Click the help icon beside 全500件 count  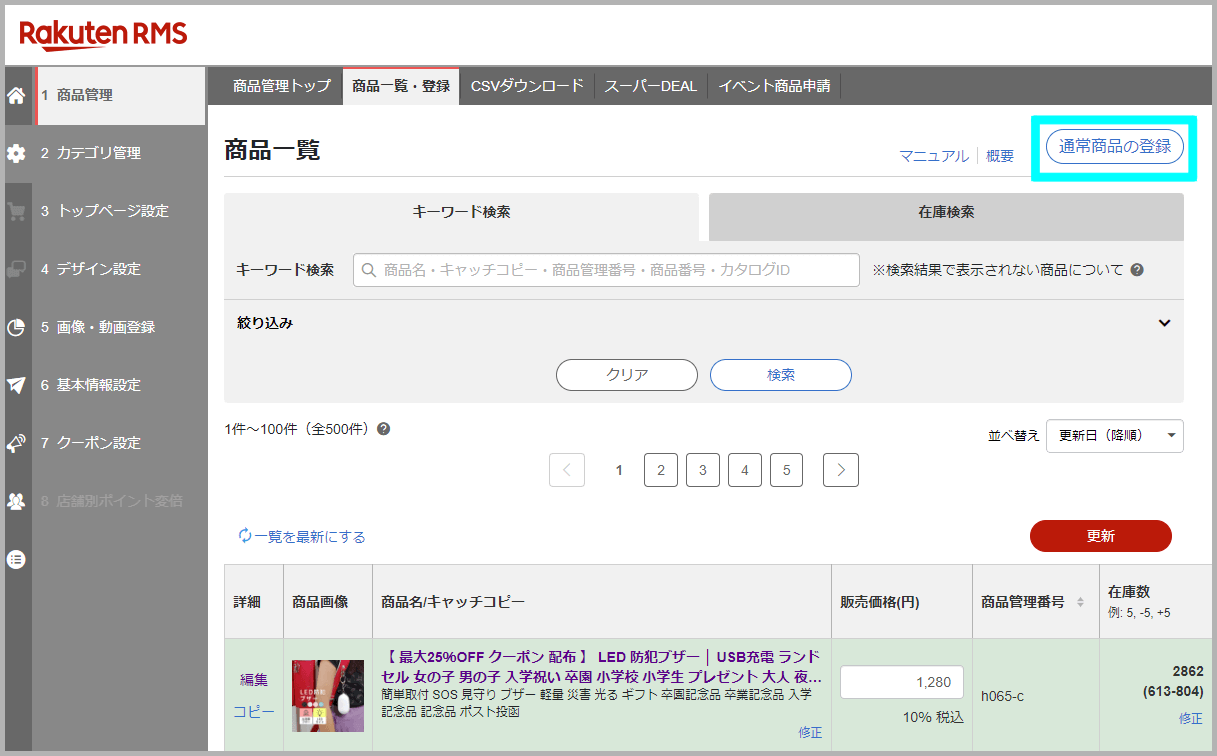coord(383,429)
